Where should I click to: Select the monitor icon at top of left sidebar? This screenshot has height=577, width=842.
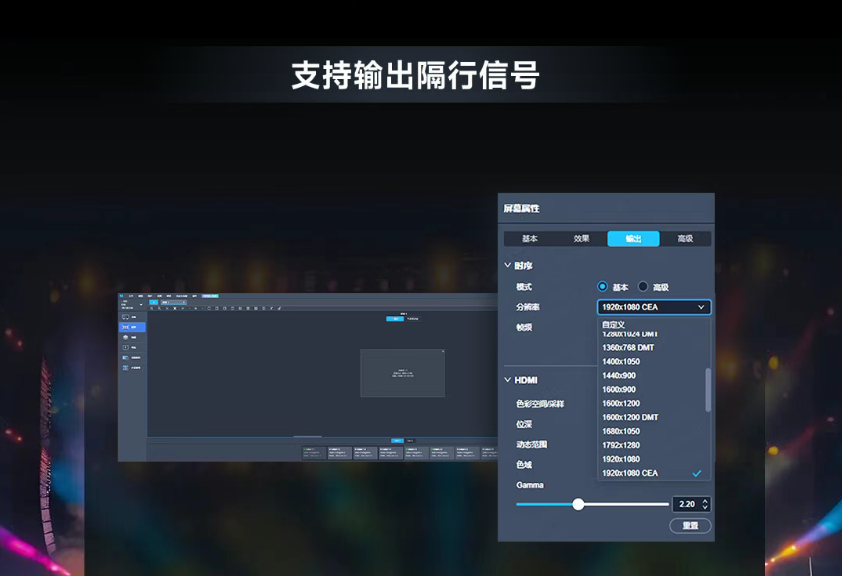click(x=125, y=316)
